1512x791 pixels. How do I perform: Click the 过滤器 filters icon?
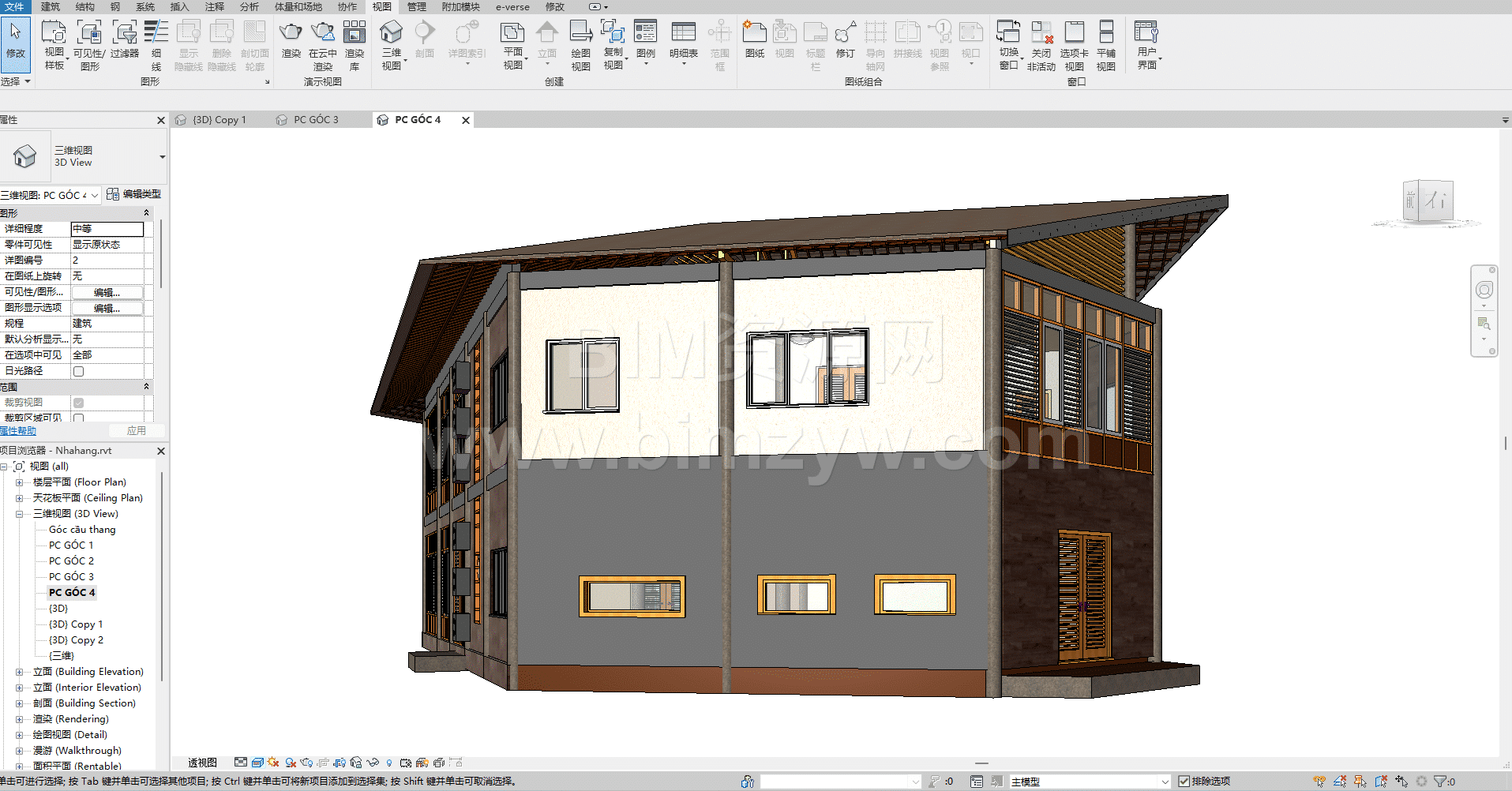click(x=125, y=39)
